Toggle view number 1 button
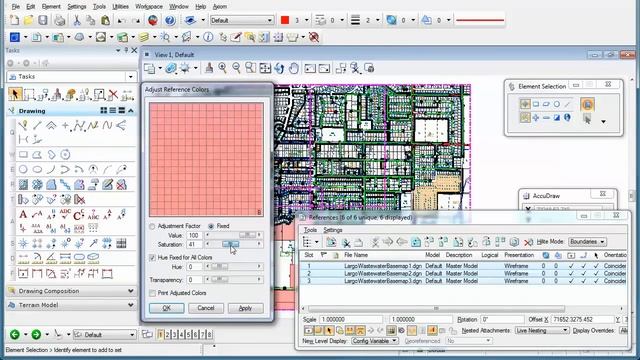 click(x=160, y=335)
